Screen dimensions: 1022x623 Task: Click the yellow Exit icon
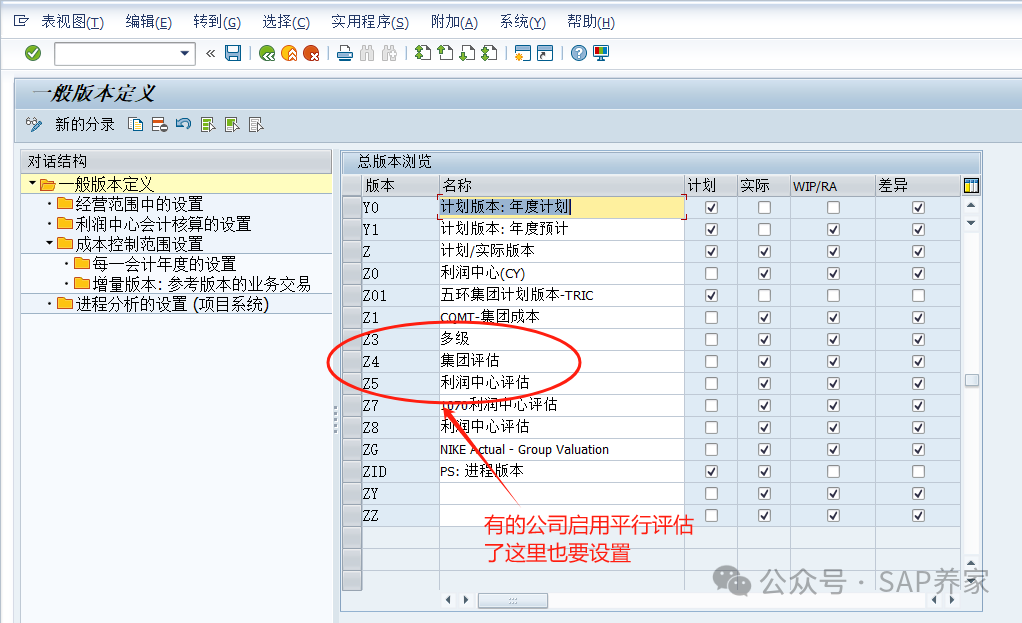[x=289, y=53]
